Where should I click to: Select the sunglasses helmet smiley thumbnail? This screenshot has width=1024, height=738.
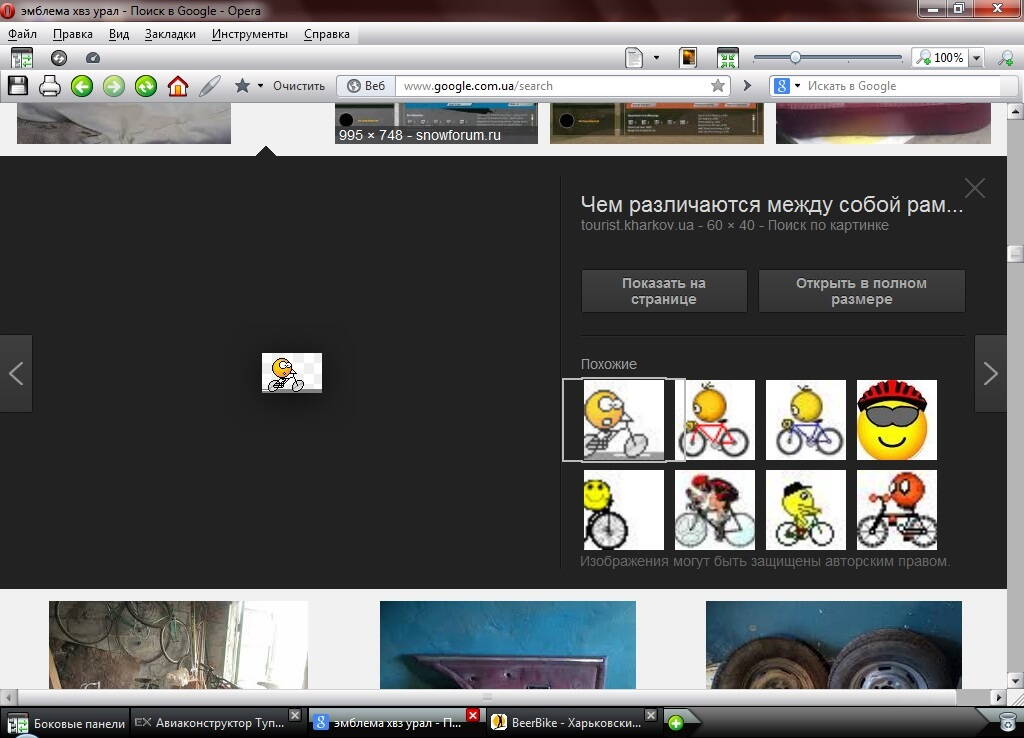pyautogui.click(x=896, y=420)
